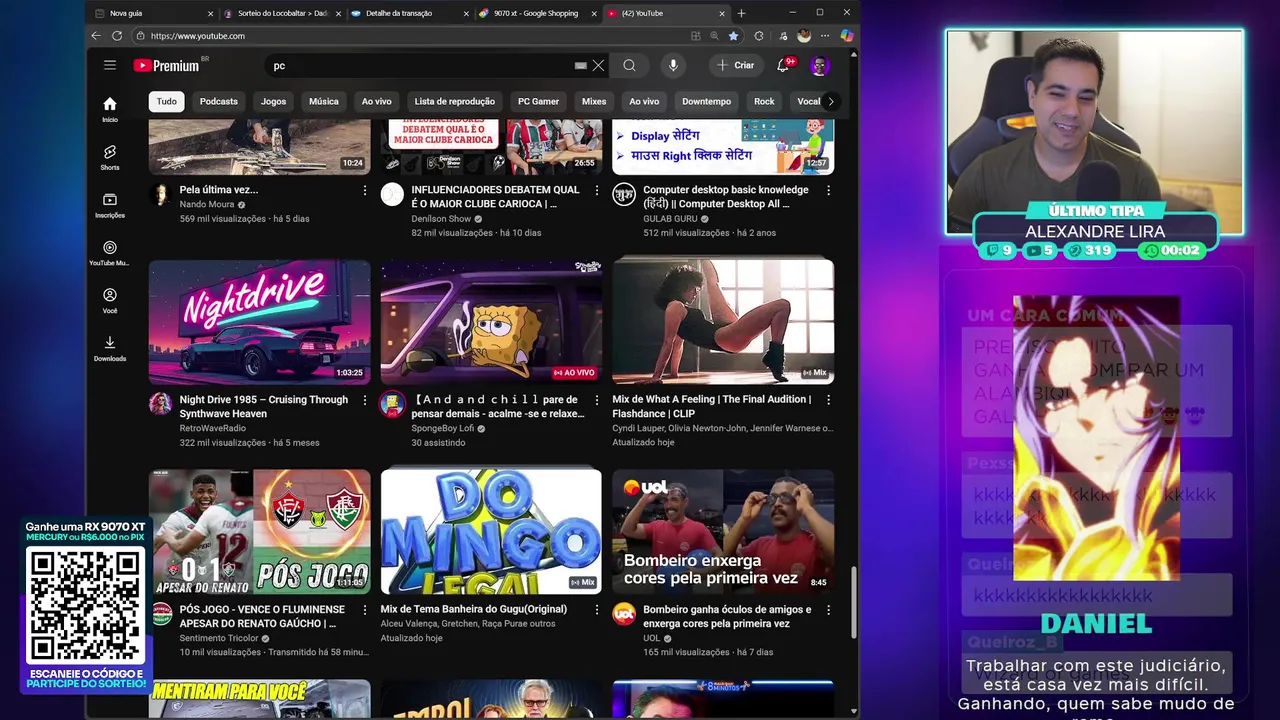Open Sentimento Tricolor channel link
The height and width of the screenshot is (720, 1280).
point(220,638)
